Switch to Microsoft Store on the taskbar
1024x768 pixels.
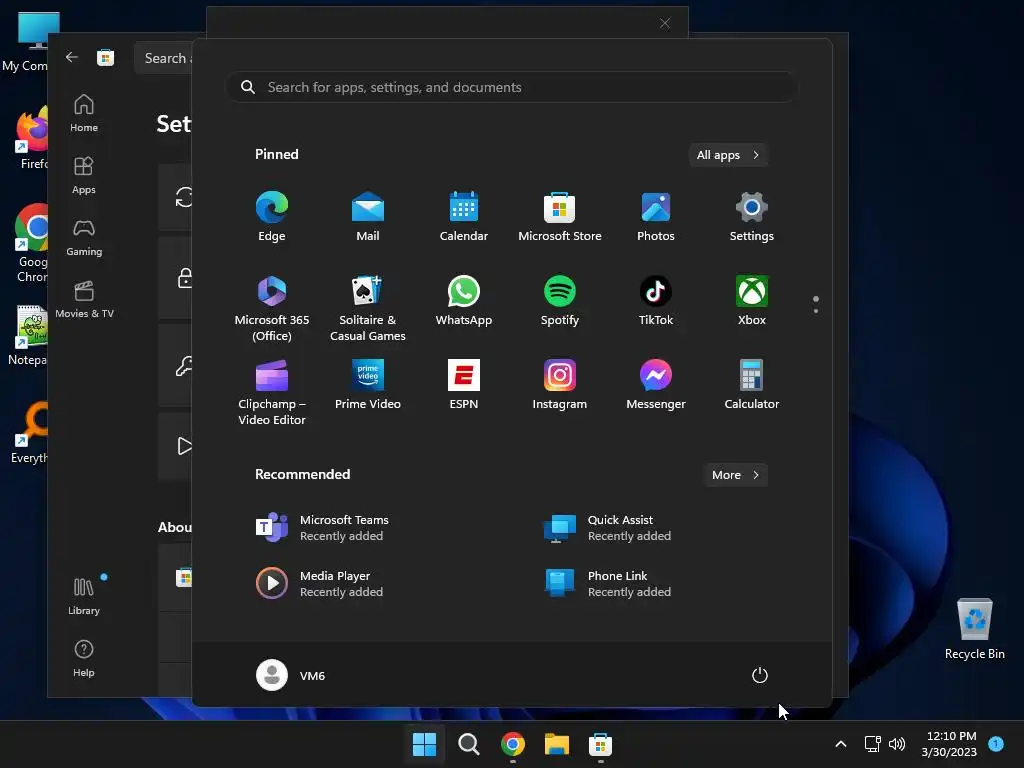(x=600, y=744)
